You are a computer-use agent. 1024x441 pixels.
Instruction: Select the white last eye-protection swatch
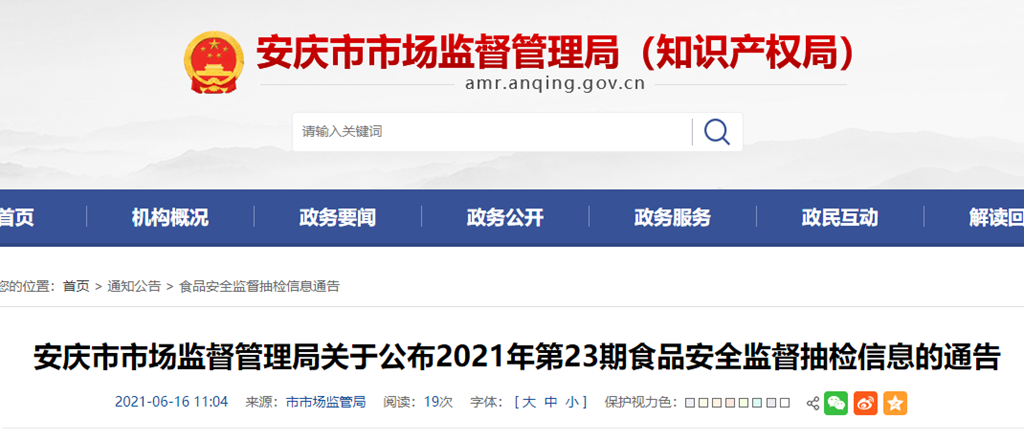click(785, 402)
